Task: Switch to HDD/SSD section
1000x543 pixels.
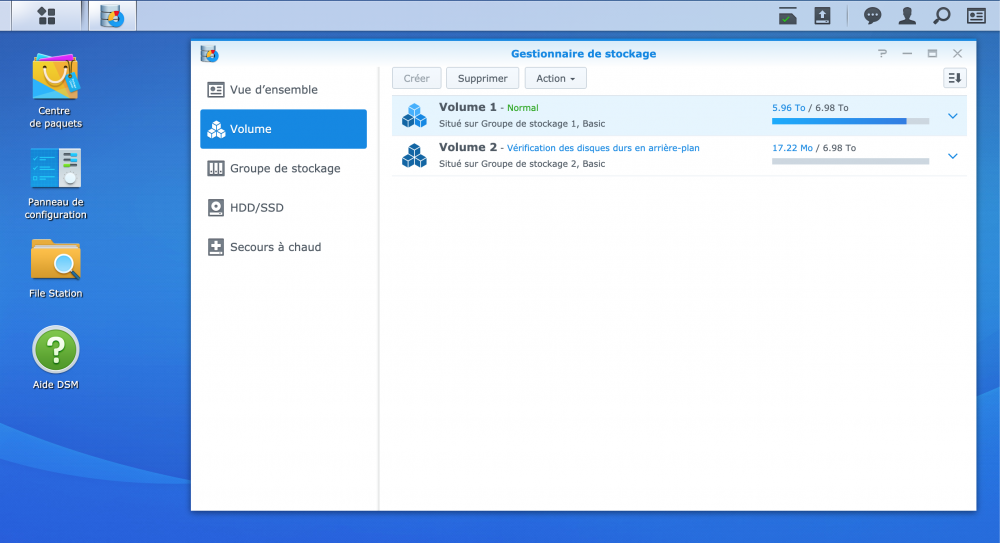Action: point(284,208)
